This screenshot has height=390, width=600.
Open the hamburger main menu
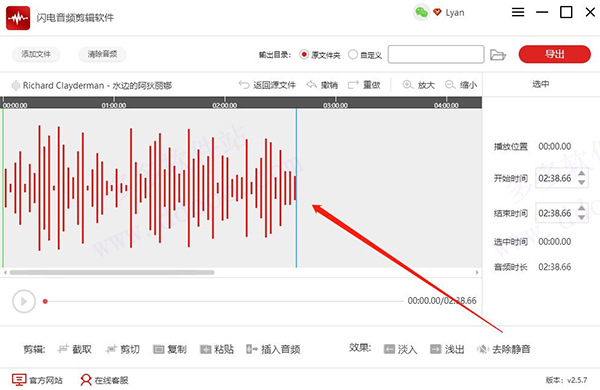click(x=518, y=12)
